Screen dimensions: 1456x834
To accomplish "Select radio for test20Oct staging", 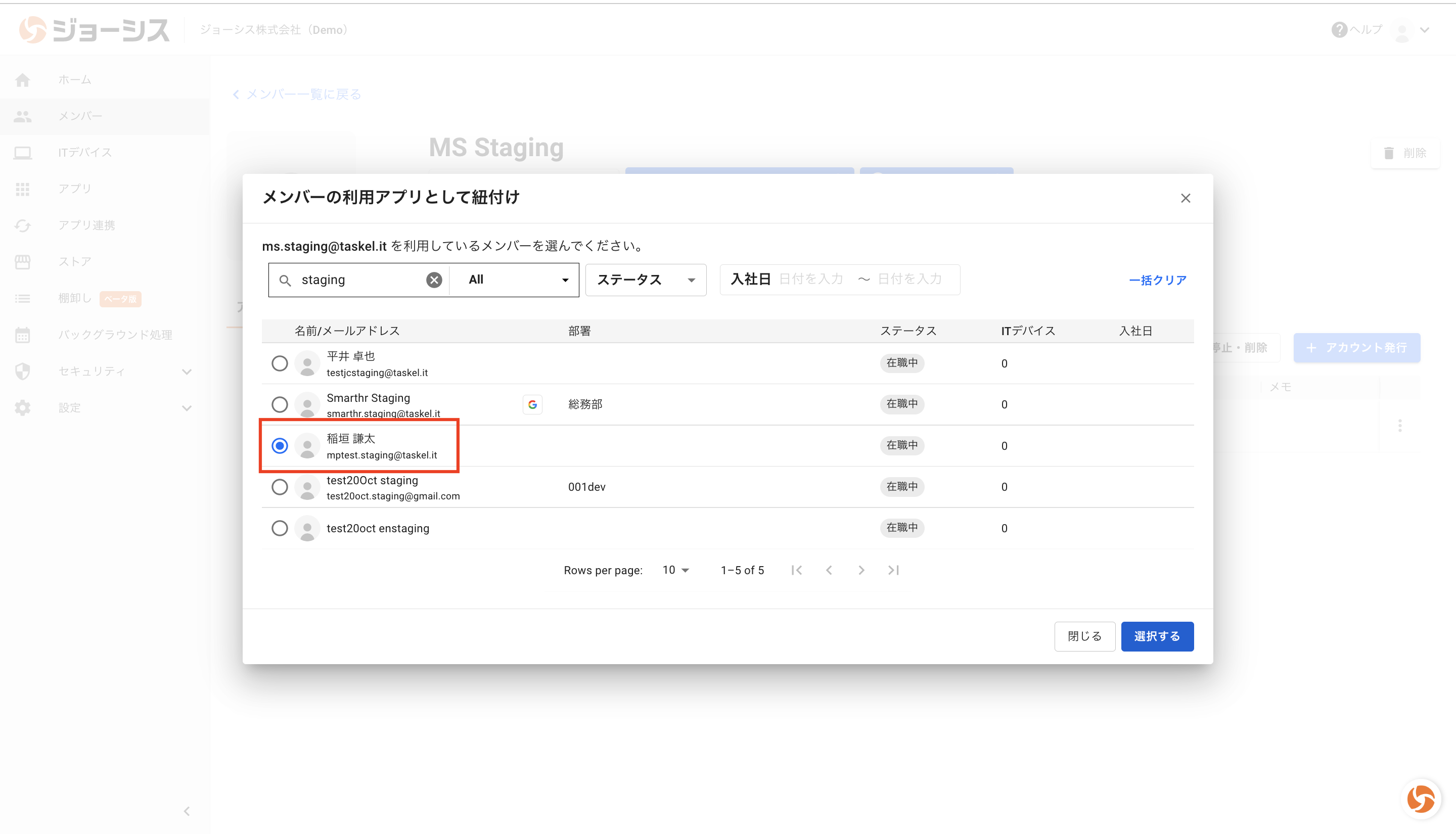I will tap(280, 487).
